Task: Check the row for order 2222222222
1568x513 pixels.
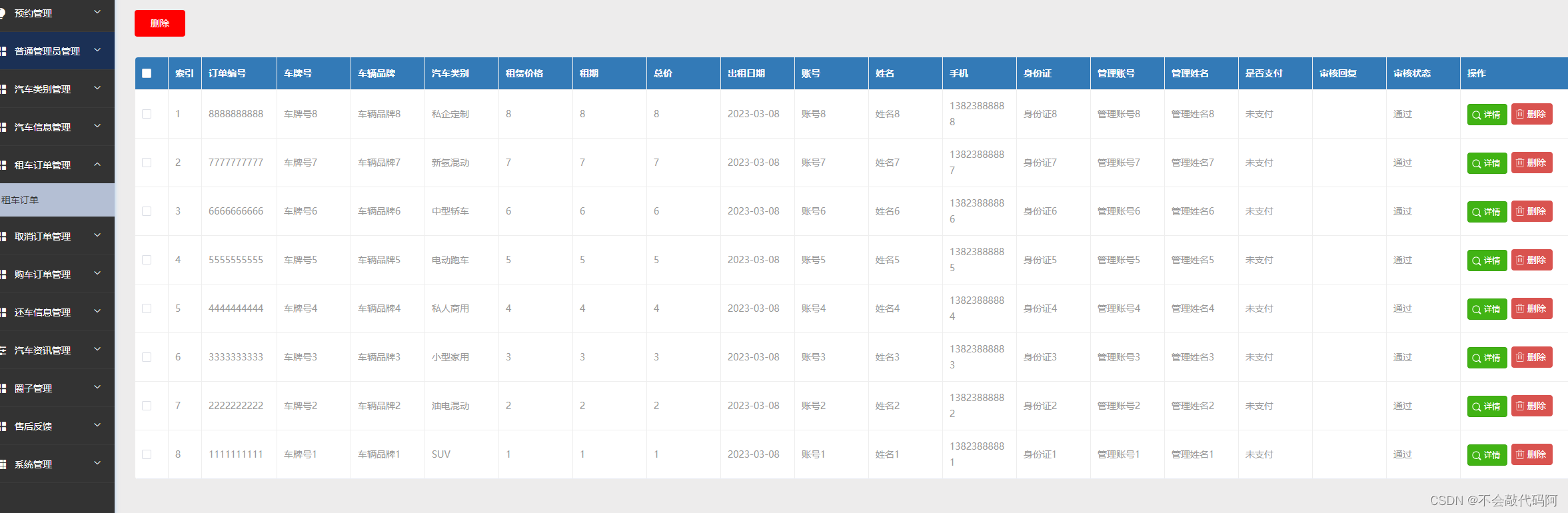Action: click(x=147, y=406)
